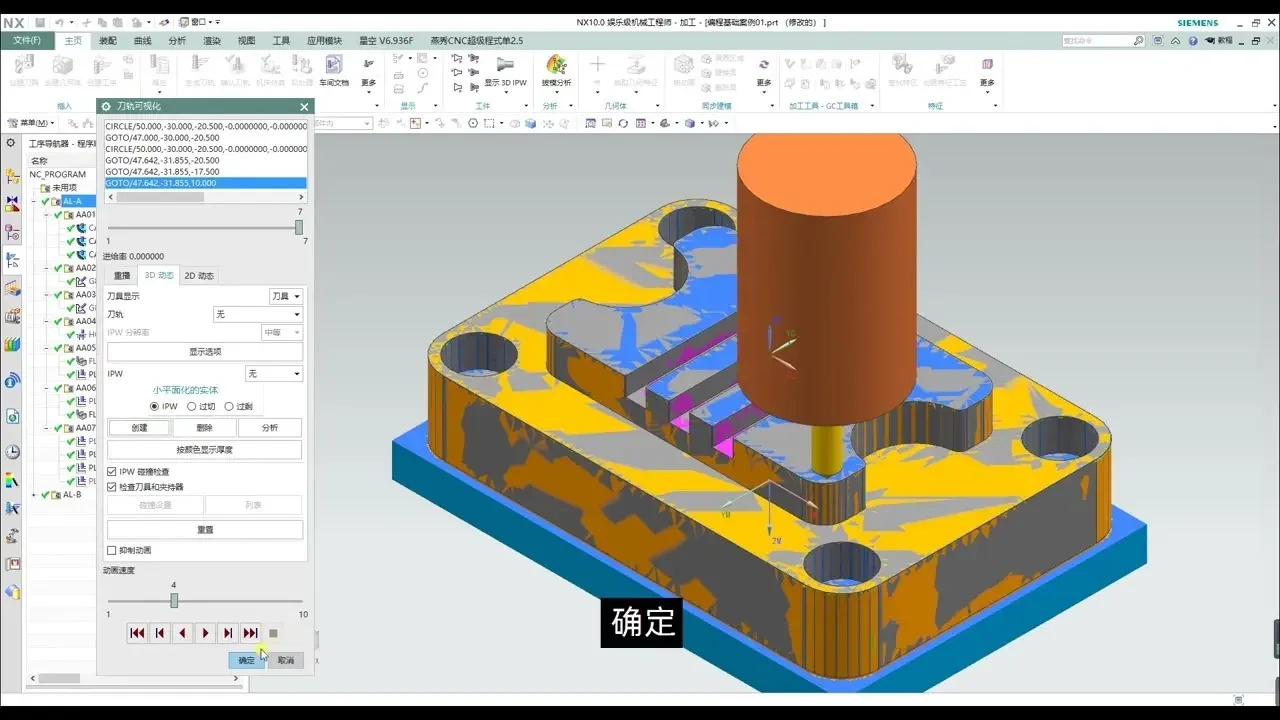Click the 按颜色显示厚度 button
This screenshot has height=720, width=1280.
pyautogui.click(x=205, y=450)
